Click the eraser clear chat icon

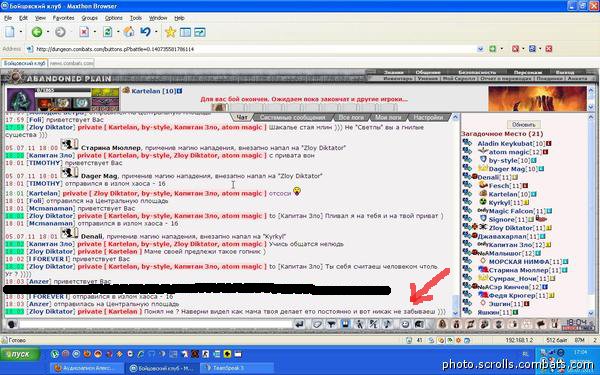[x=317, y=324]
